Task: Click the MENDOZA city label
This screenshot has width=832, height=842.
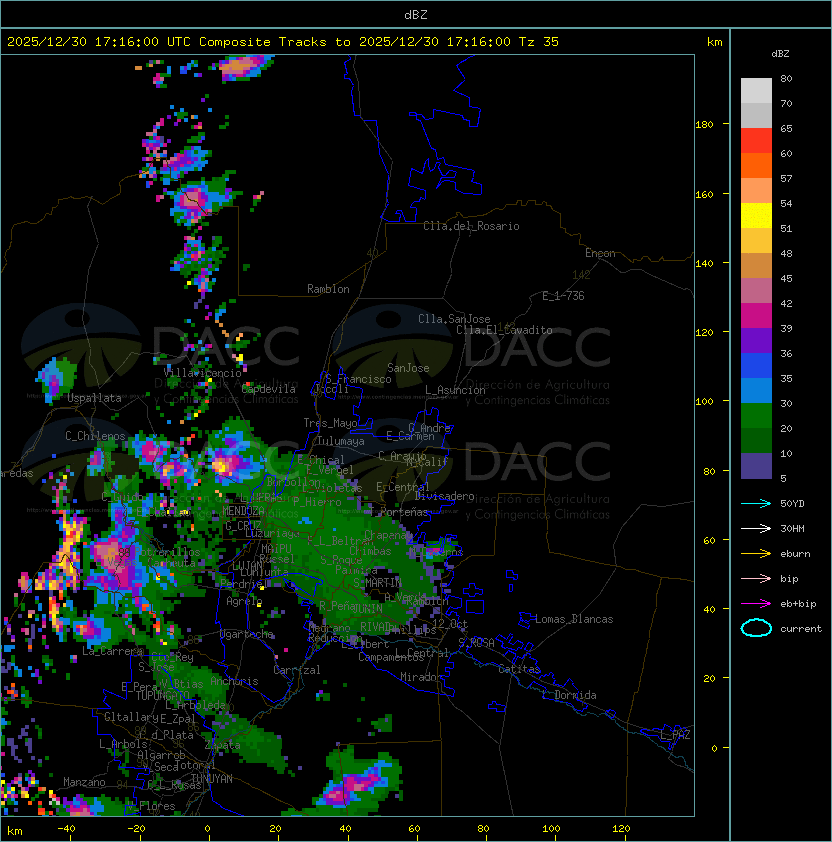Action: point(243,511)
